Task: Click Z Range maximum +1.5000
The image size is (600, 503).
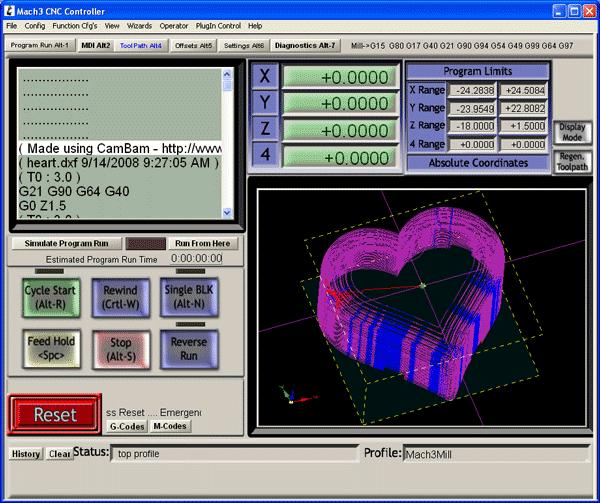Action: click(x=524, y=126)
